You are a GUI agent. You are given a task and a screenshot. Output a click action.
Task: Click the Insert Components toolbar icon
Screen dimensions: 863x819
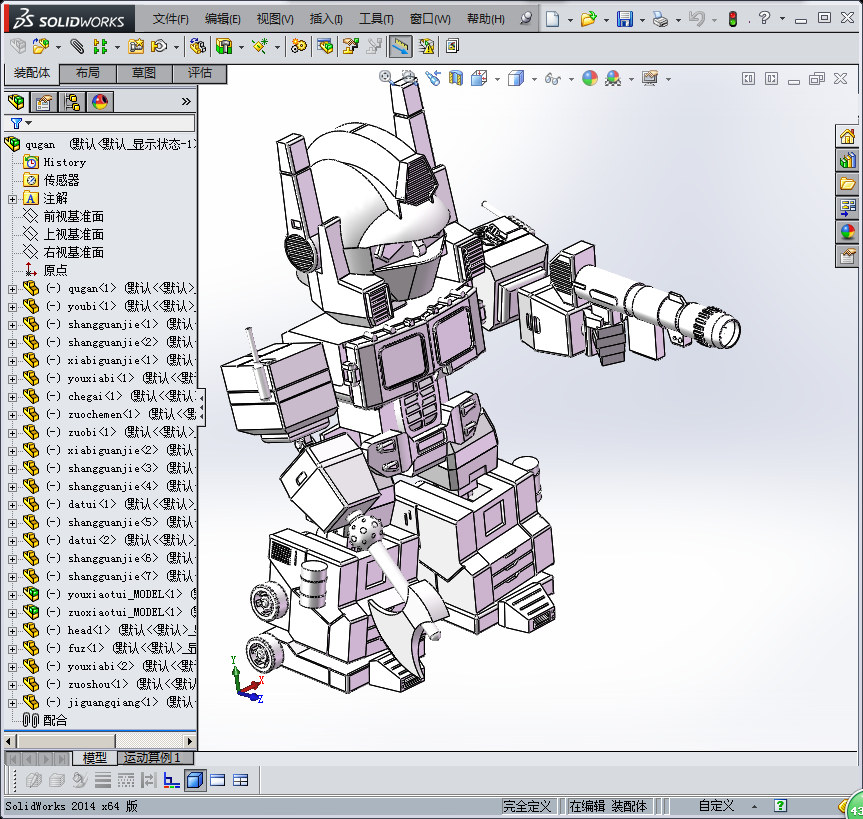(40, 46)
